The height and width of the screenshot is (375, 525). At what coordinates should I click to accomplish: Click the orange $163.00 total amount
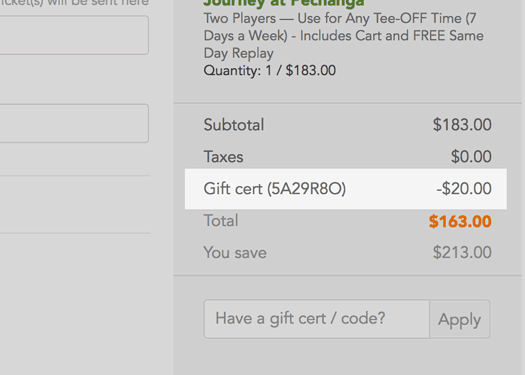click(x=460, y=221)
